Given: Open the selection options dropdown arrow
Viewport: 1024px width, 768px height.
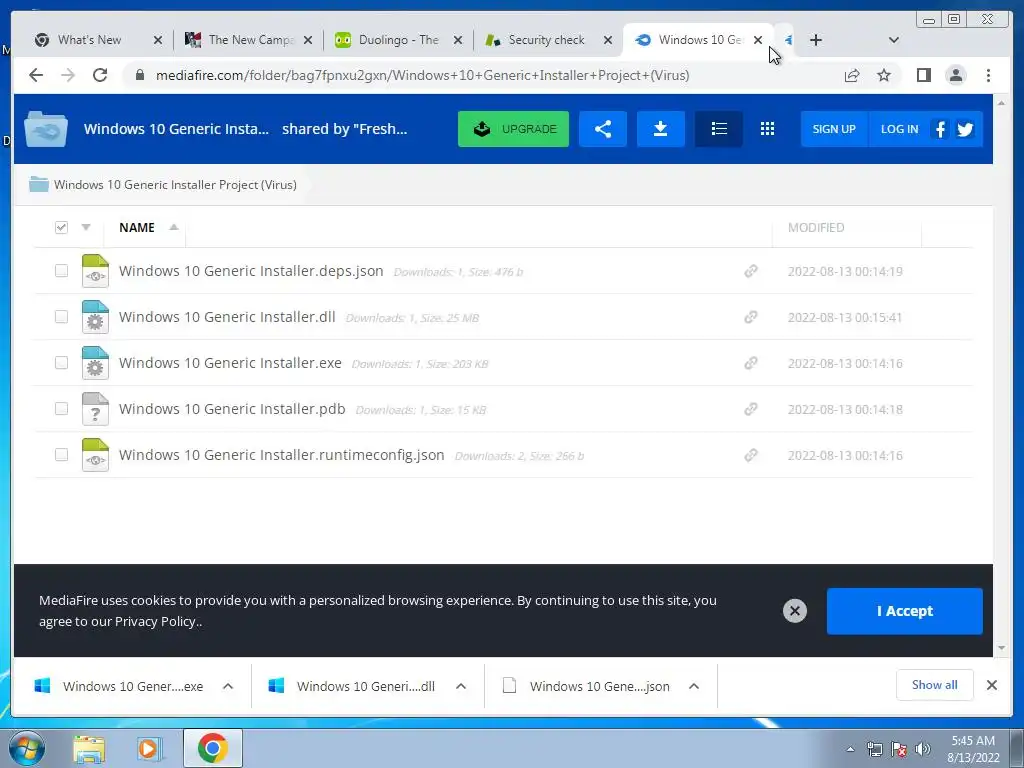Looking at the screenshot, I should pyautogui.click(x=86, y=227).
